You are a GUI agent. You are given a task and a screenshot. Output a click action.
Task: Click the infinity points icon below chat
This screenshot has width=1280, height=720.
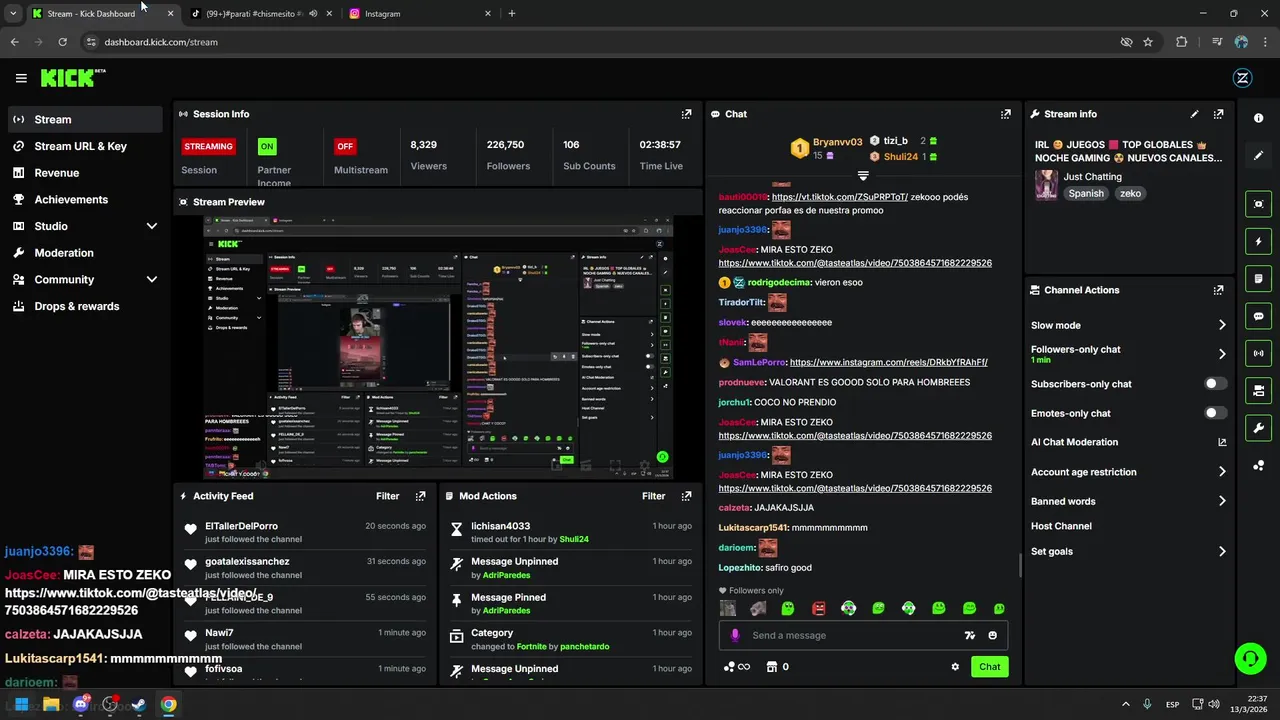coord(736,667)
